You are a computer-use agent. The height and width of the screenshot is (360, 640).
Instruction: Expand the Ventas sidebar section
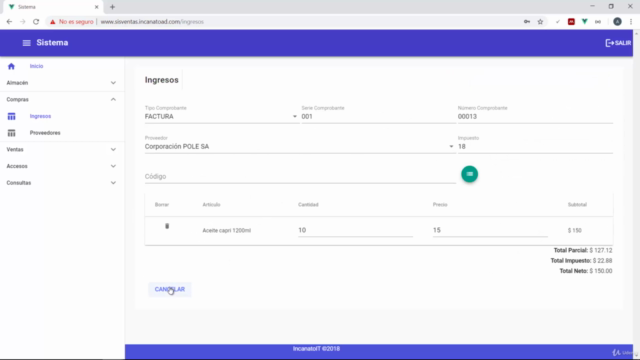(61, 150)
